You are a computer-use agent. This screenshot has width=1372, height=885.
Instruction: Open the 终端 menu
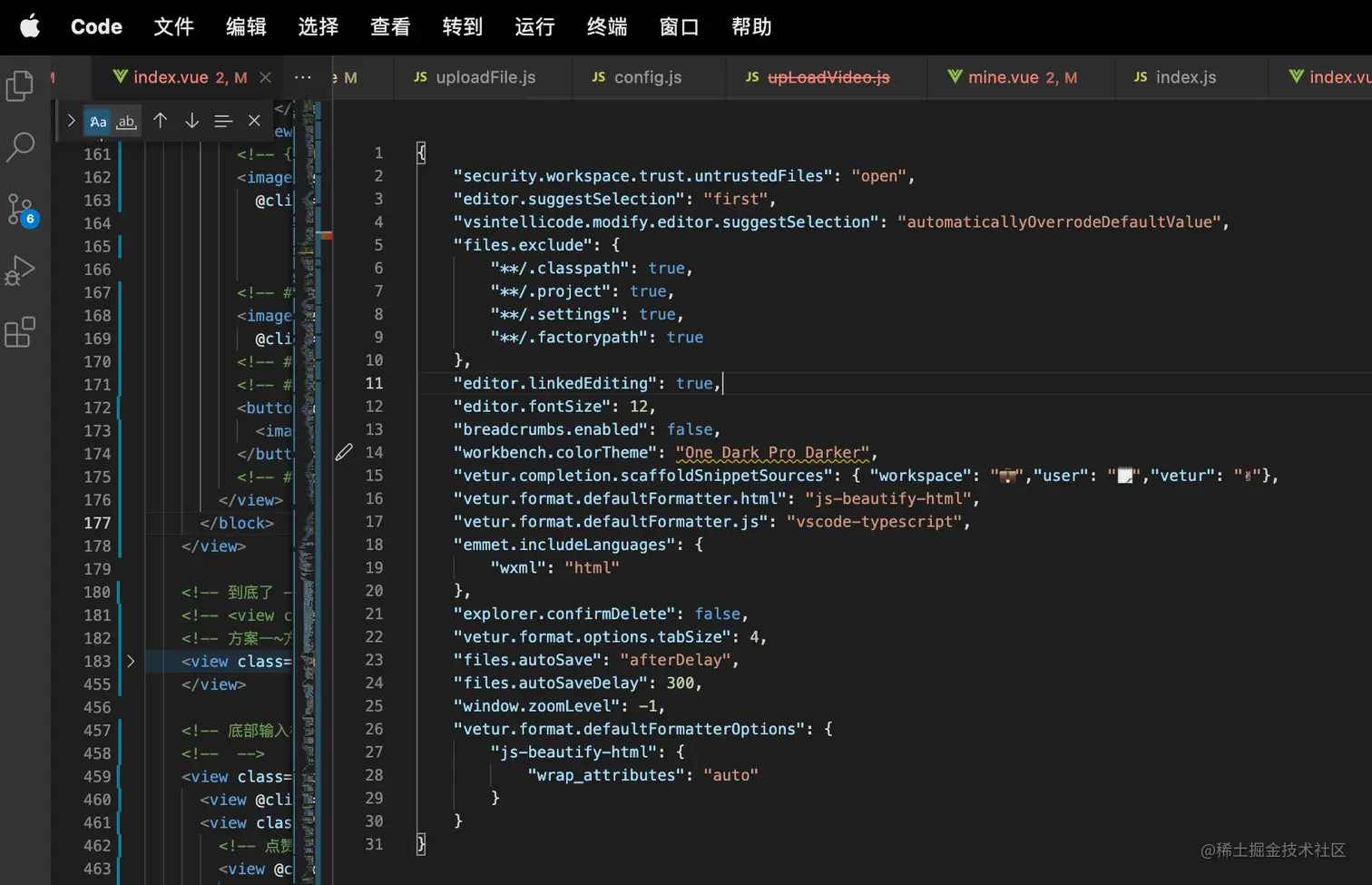607,26
